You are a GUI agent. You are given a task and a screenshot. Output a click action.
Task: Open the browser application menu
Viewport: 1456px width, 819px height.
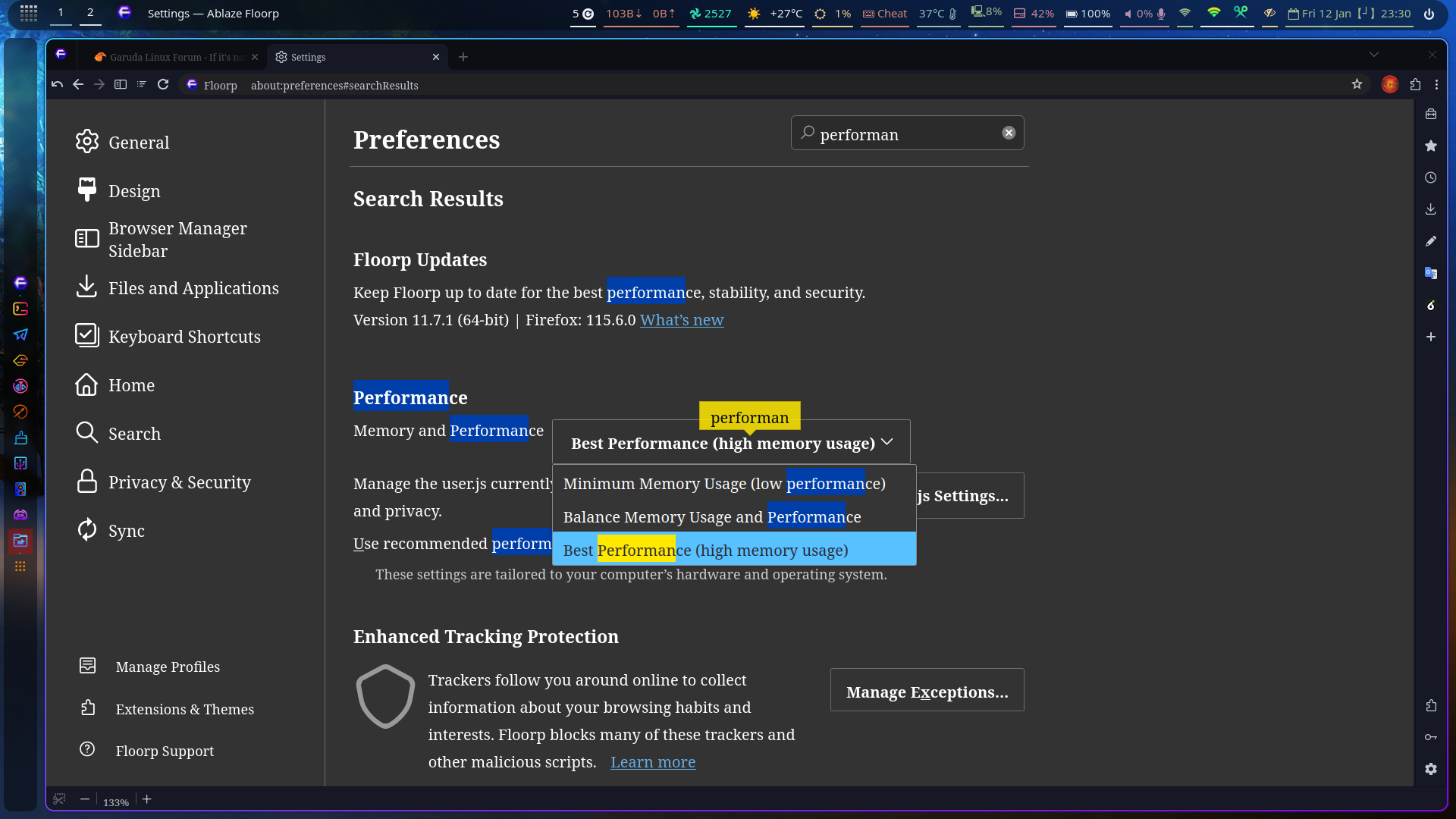point(1436,85)
